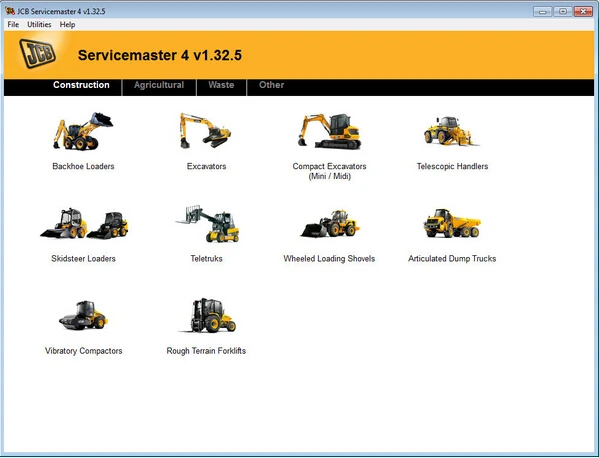Select the Excavators machine picture
Viewport: 599px width, 458px height.
click(x=206, y=131)
